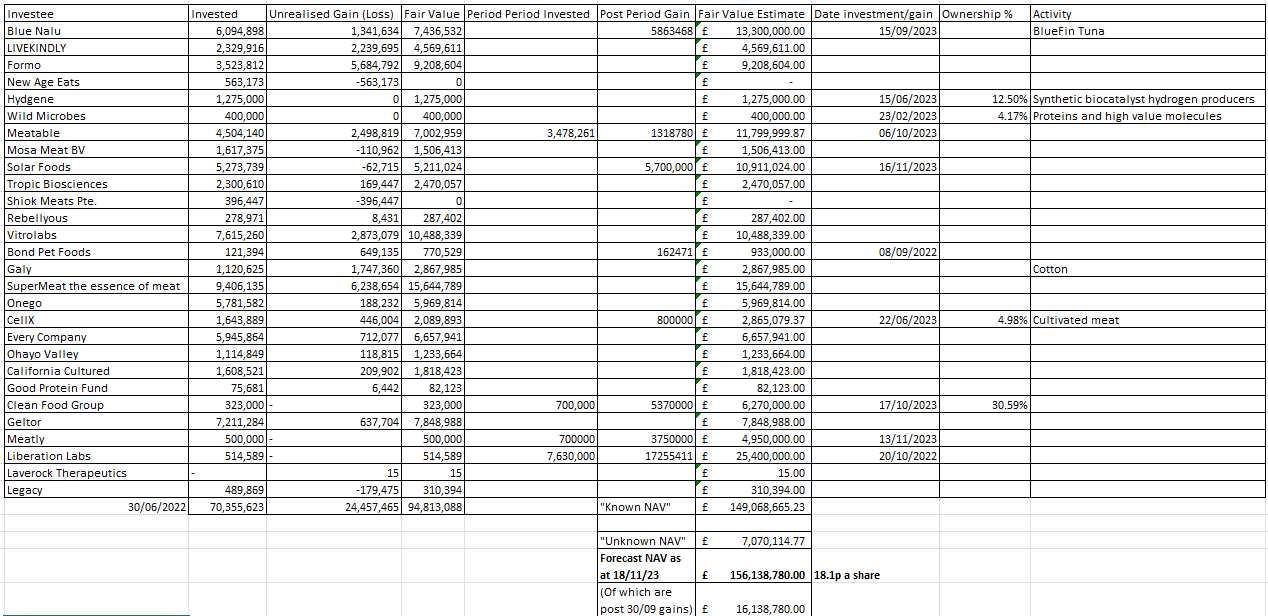Select the 'California Cultured' cell
The height and width of the screenshot is (616, 1268).
96,371
